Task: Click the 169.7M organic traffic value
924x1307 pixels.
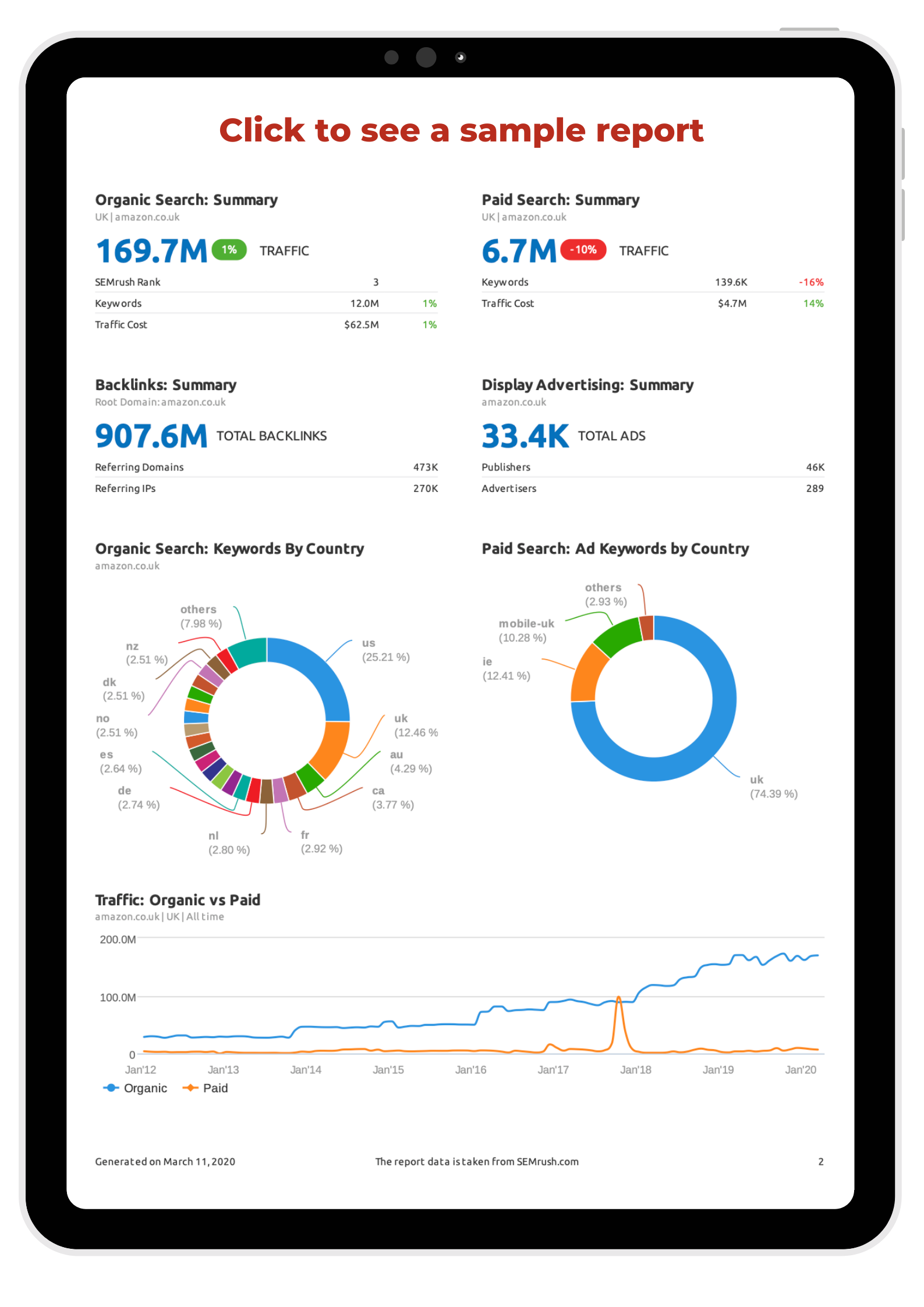Action: 151,251
